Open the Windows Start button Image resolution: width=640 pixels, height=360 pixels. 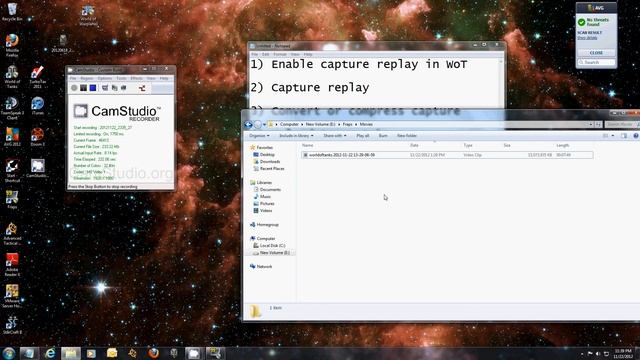(9, 353)
